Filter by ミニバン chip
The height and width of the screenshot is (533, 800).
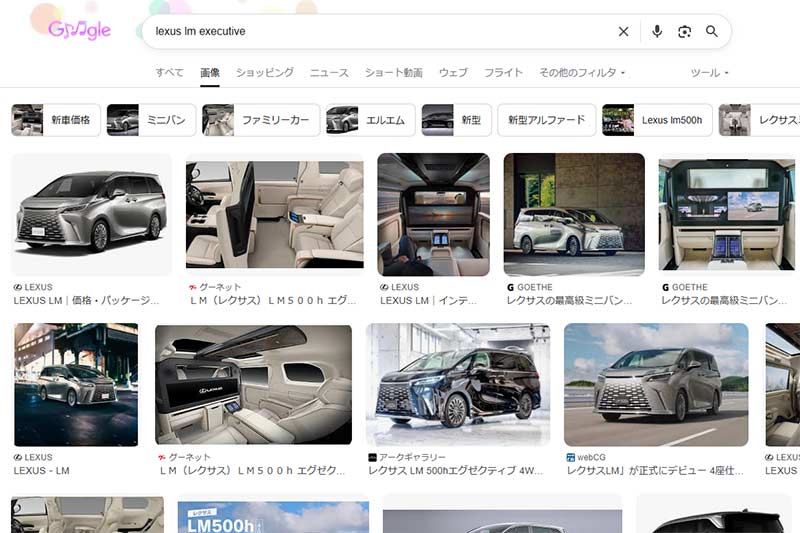point(151,120)
